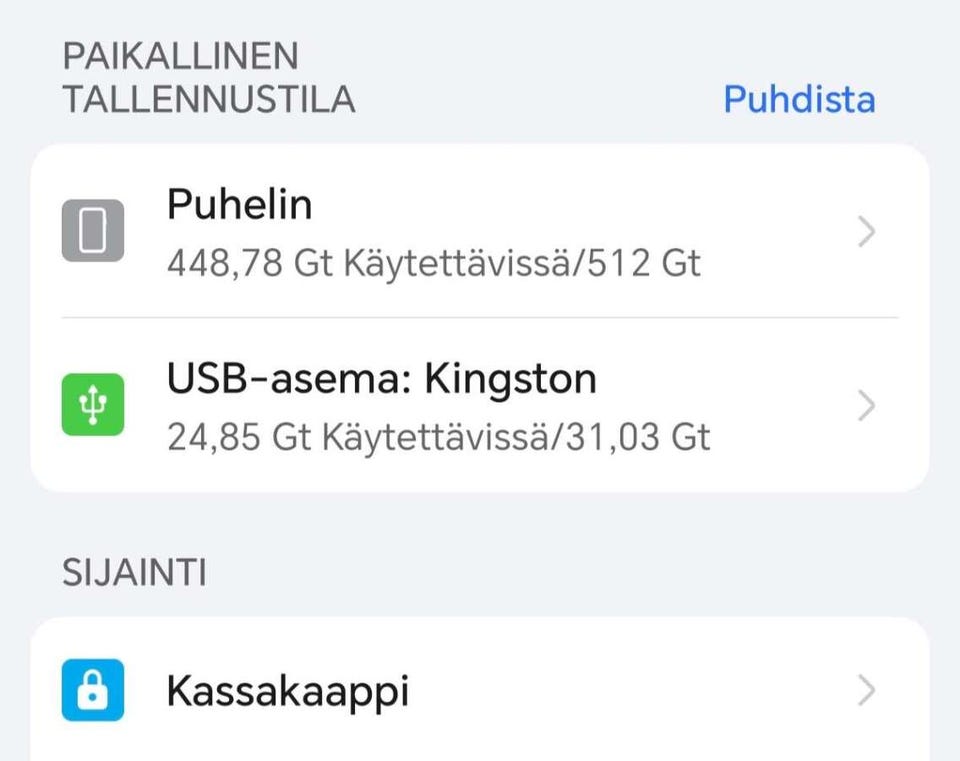The height and width of the screenshot is (761, 960).
Task: Select the Puhelin storage row
Action: [400, 232]
